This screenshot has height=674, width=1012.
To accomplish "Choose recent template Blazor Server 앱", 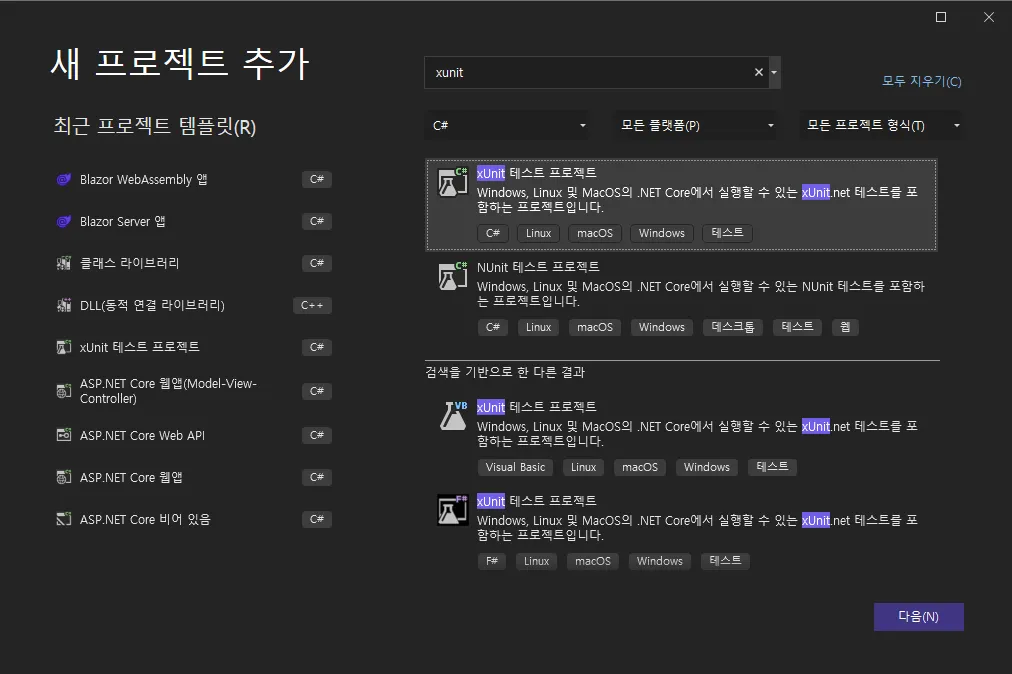I will (123, 221).
